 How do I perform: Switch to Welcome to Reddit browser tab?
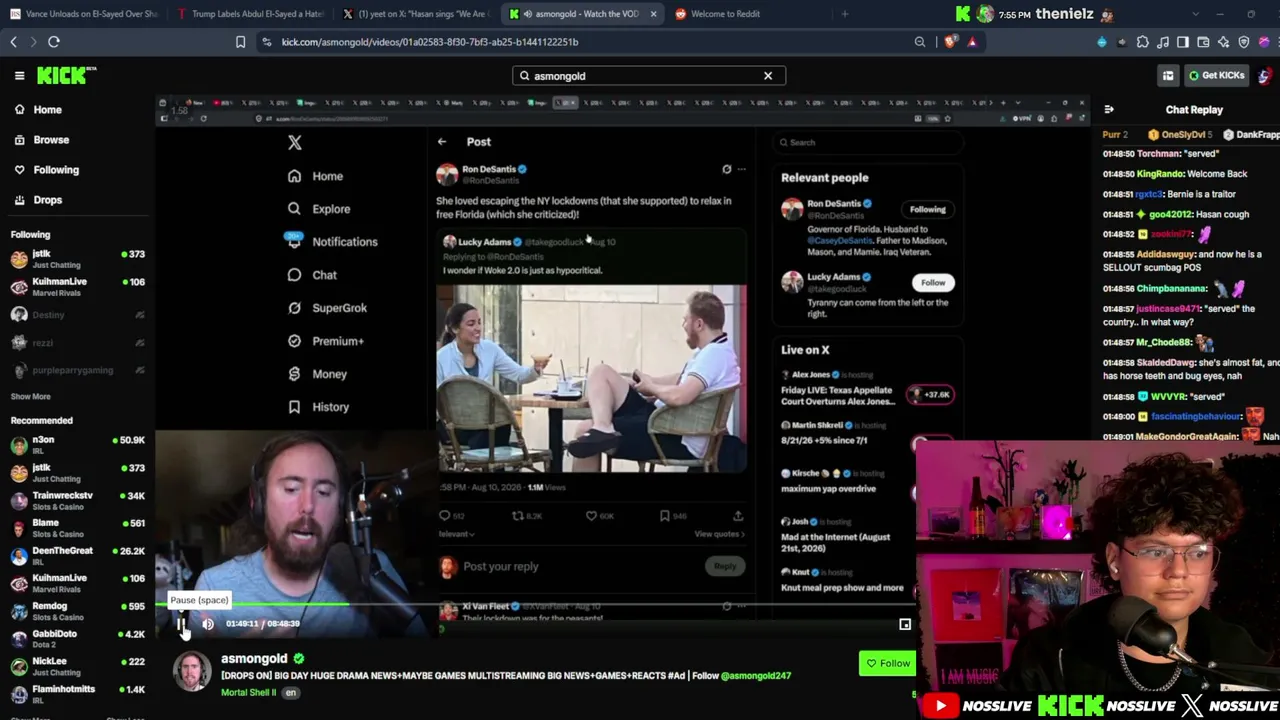[745, 14]
